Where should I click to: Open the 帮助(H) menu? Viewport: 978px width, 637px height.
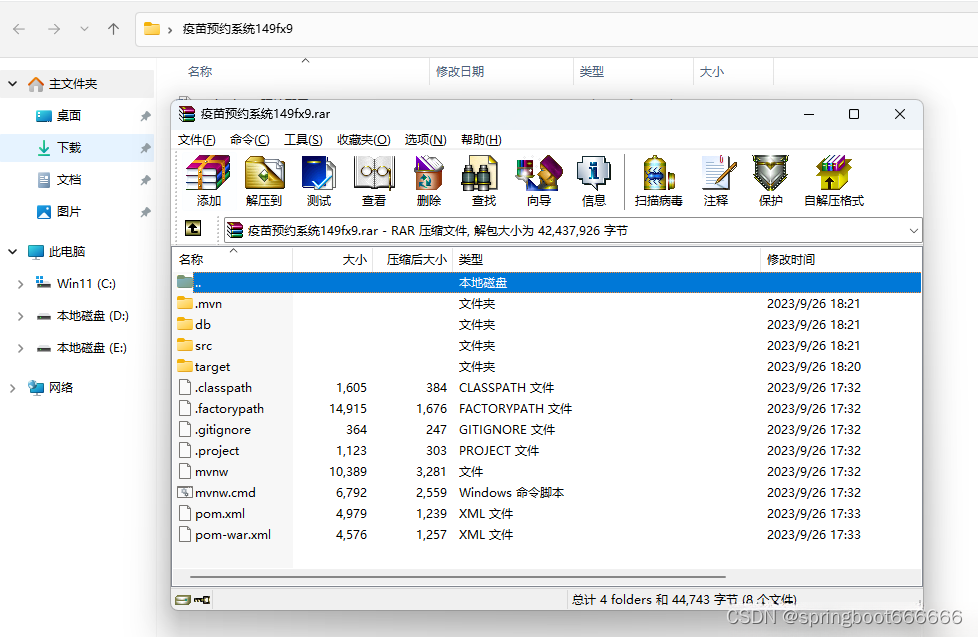click(x=481, y=140)
